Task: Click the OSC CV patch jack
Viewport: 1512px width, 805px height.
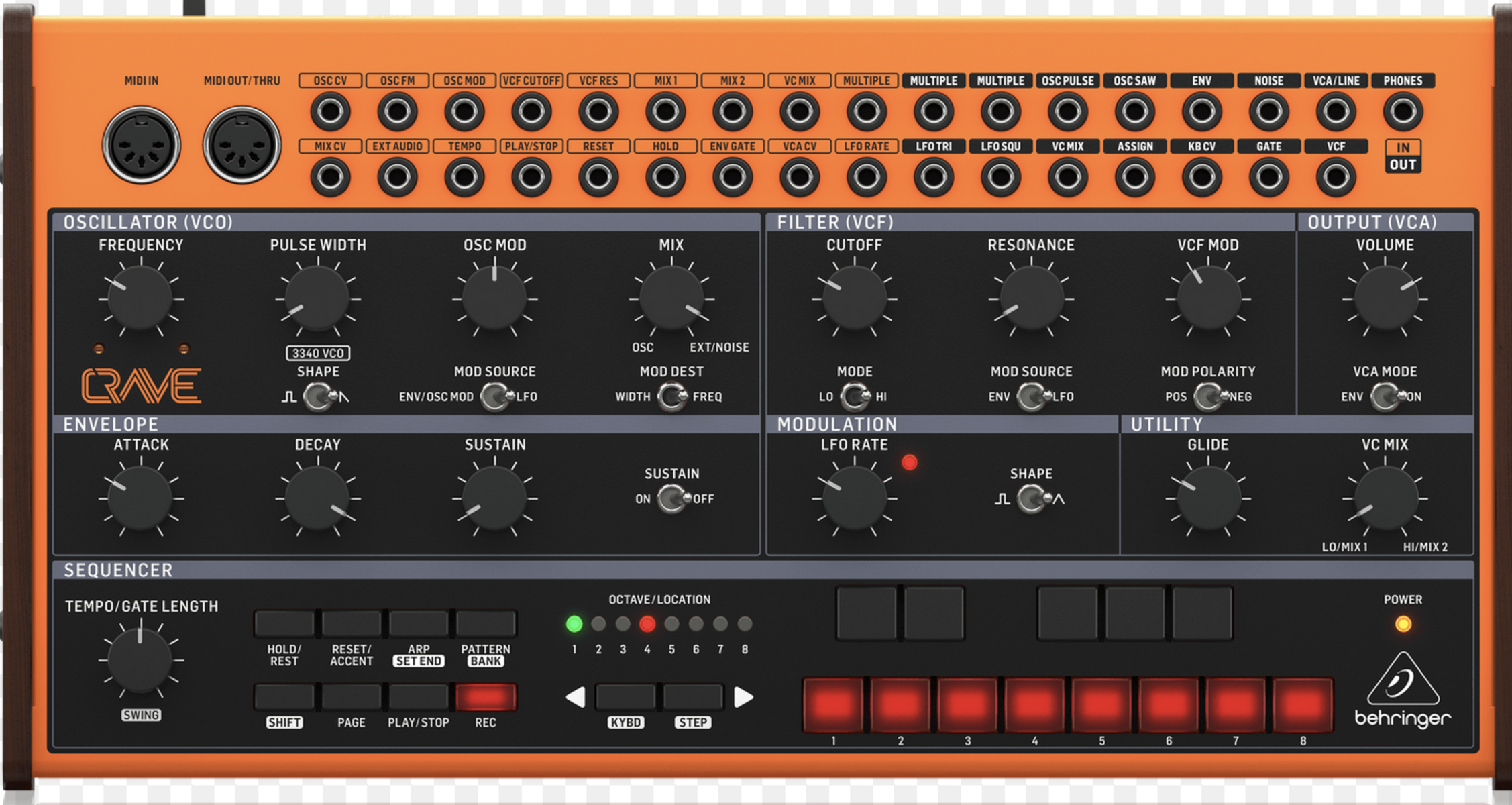Action: 330,111
